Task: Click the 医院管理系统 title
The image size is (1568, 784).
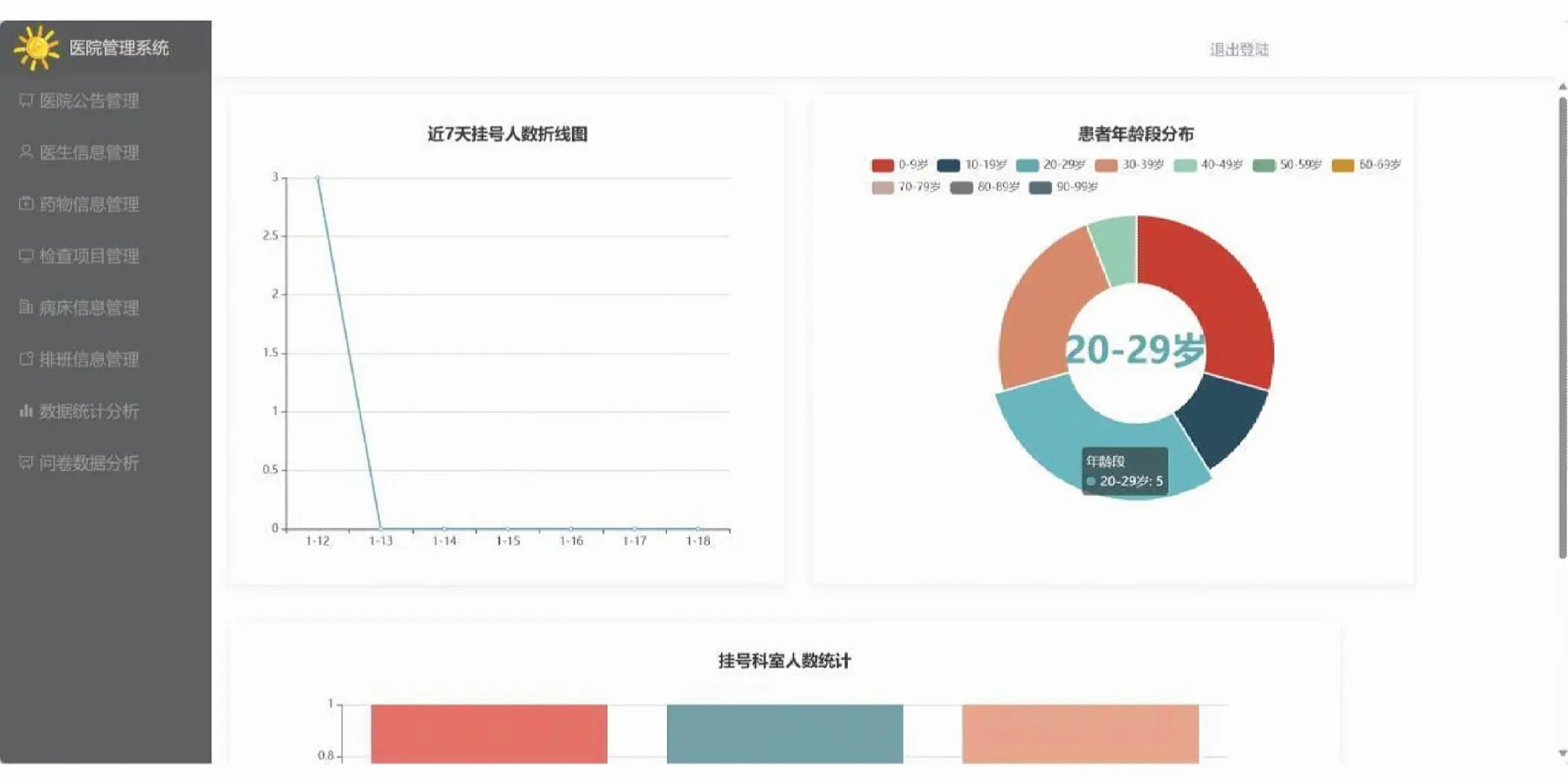Action: 119,48
